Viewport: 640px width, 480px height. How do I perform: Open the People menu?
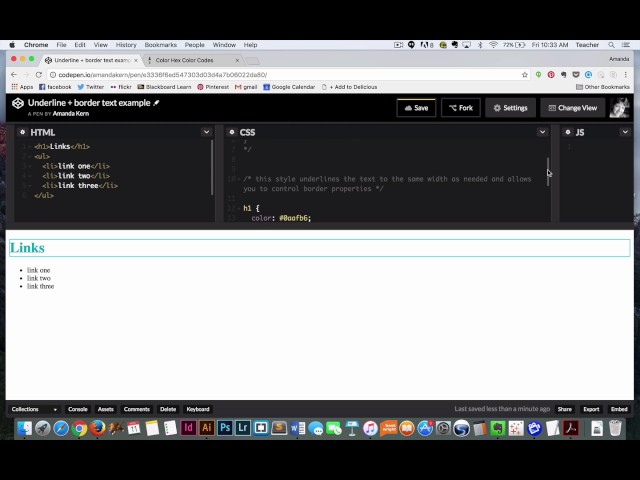click(195, 45)
